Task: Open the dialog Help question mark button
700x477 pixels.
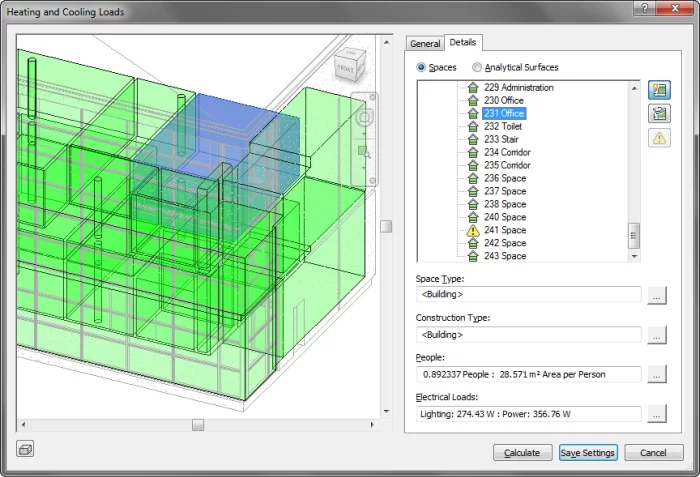Action: 647,9
